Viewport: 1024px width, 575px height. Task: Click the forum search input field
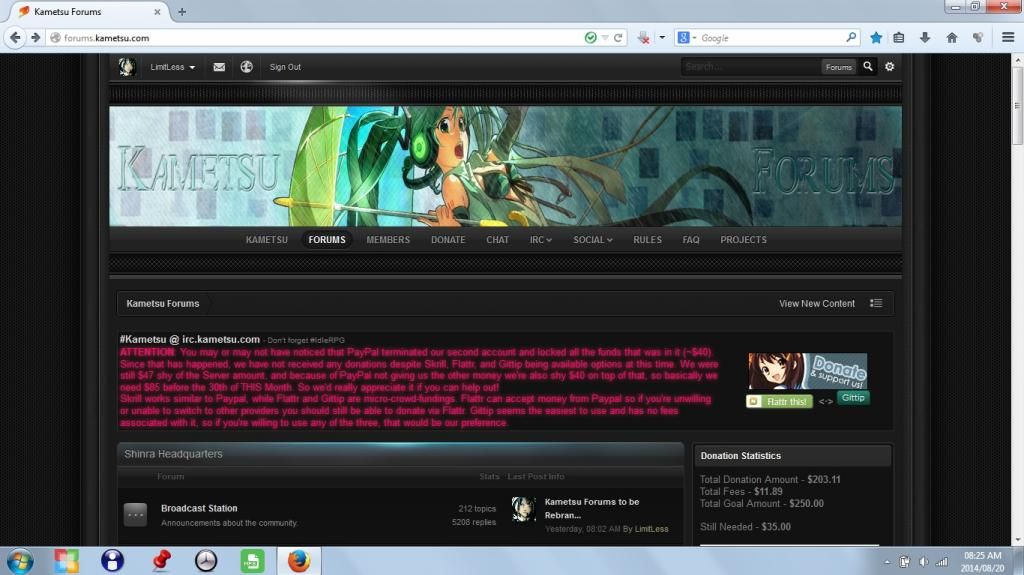tap(750, 67)
